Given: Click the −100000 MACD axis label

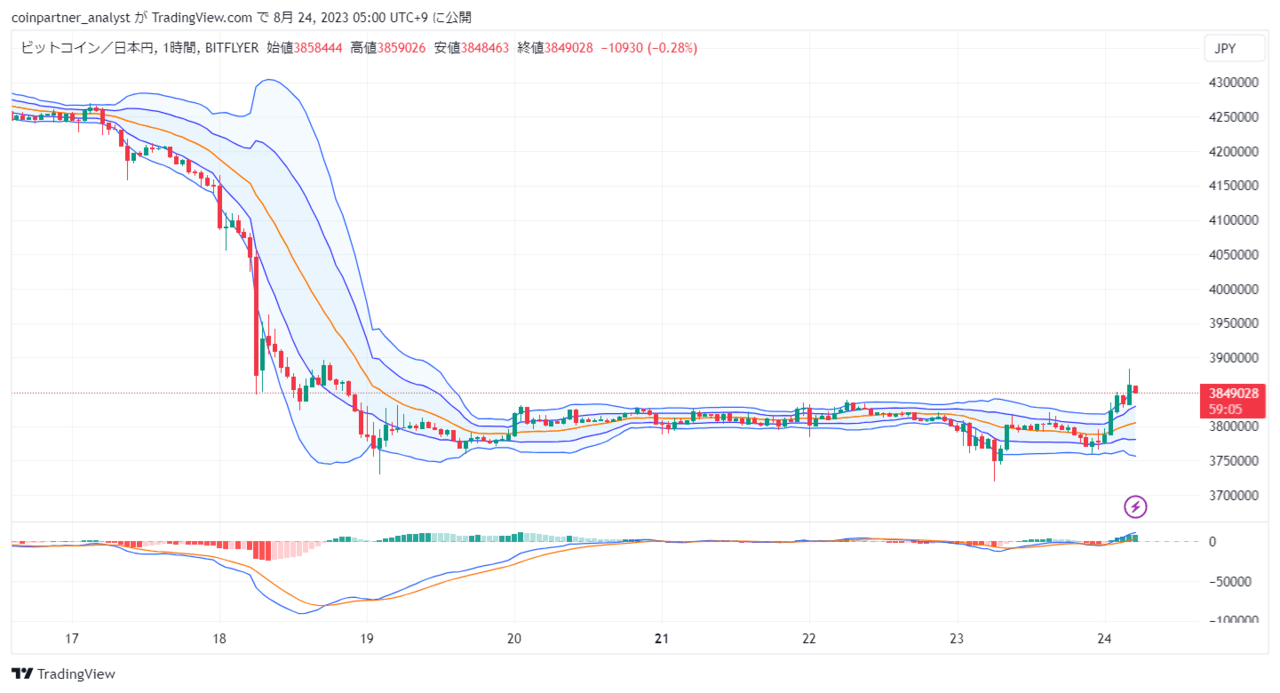Looking at the screenshot, I should tap(1231, 621).
